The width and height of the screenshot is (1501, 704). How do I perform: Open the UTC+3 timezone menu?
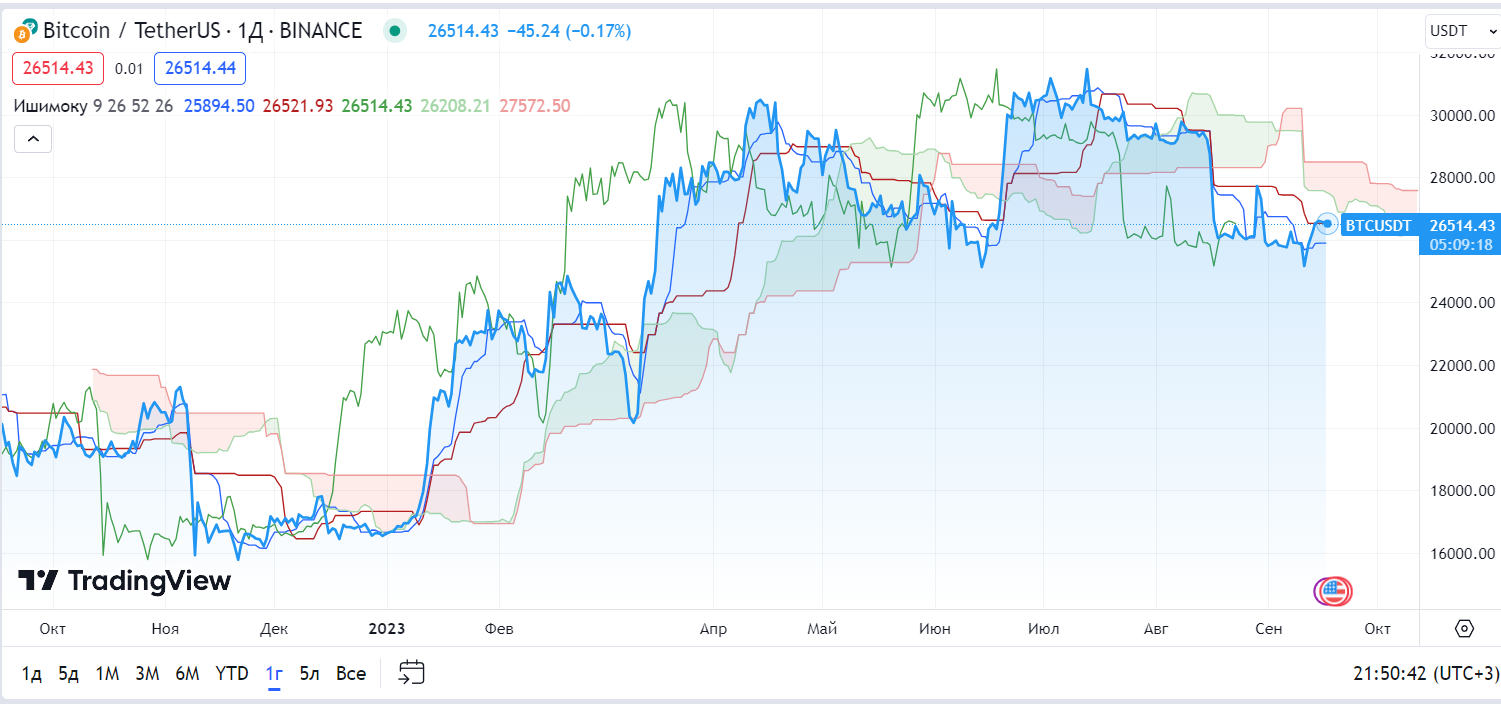1423,673
